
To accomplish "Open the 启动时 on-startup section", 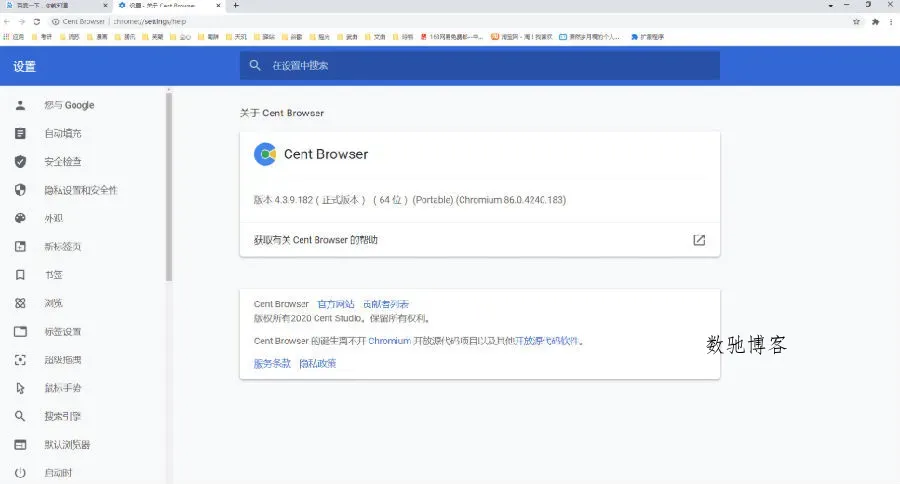I will point(58,473).
